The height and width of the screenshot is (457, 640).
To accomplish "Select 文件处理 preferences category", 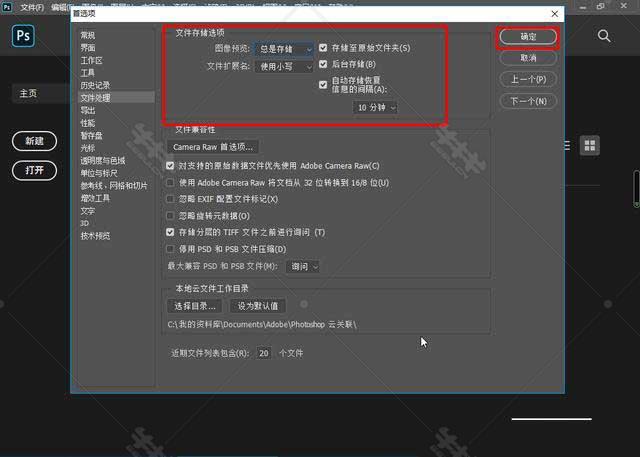I will 116,98.
